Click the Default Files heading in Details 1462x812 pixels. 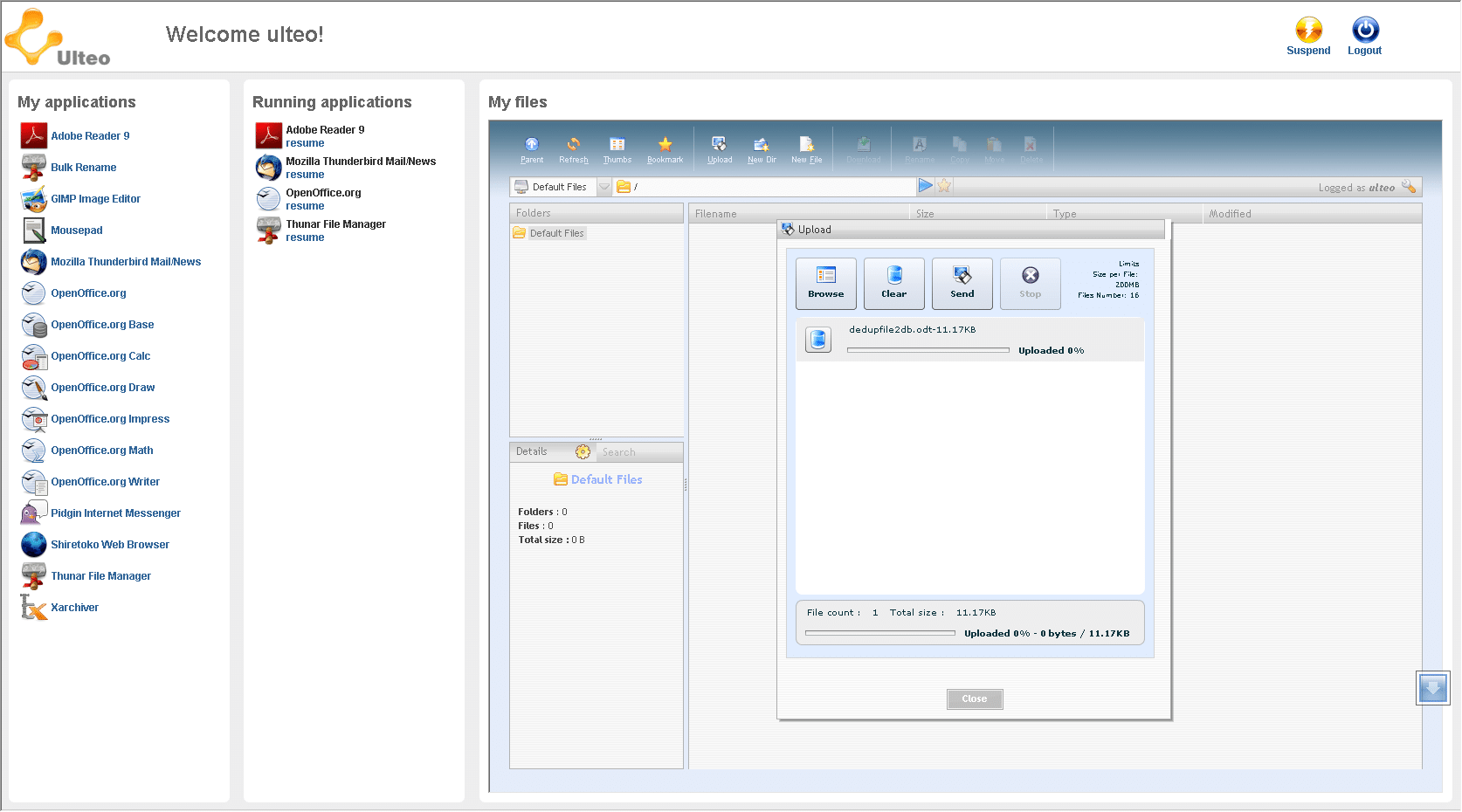(598, 479)
